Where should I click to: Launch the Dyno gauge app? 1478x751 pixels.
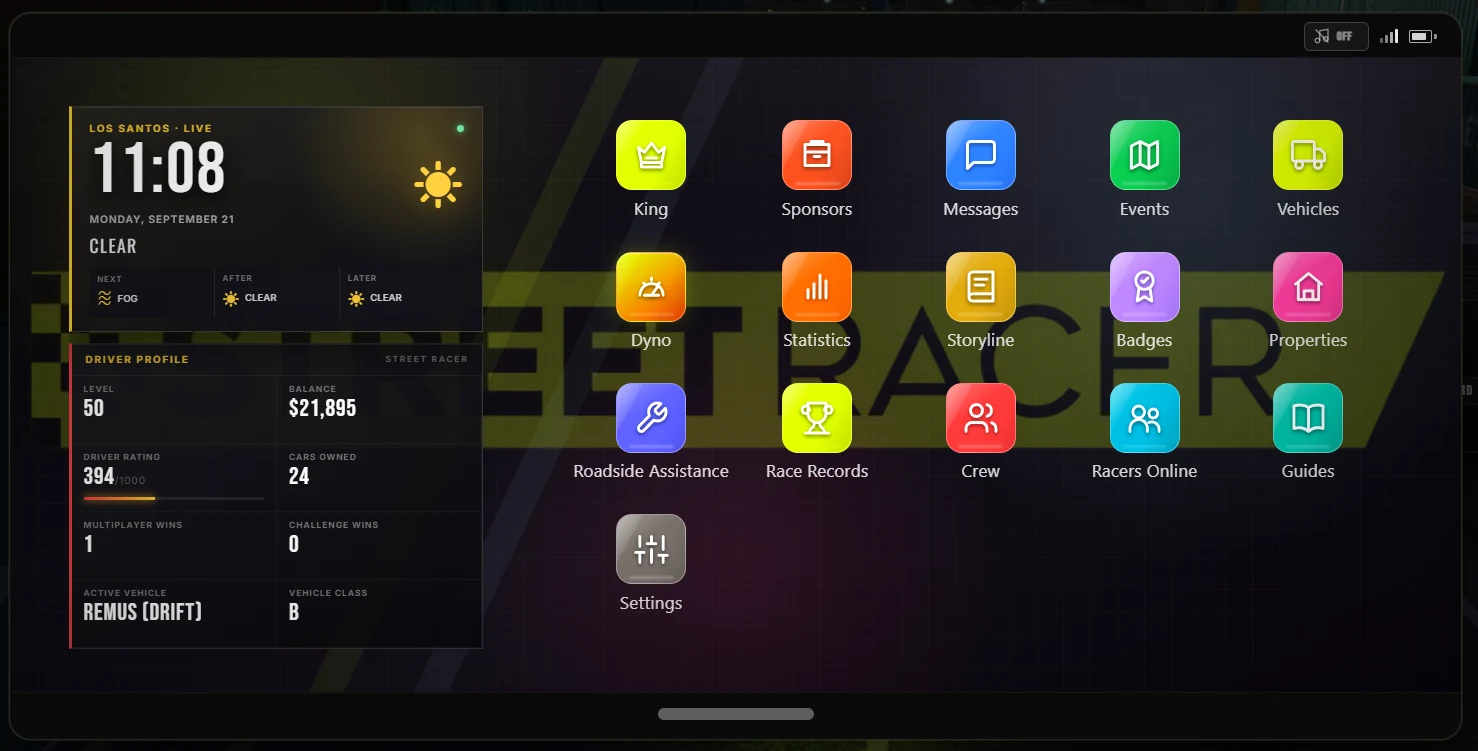click(651, 287)
